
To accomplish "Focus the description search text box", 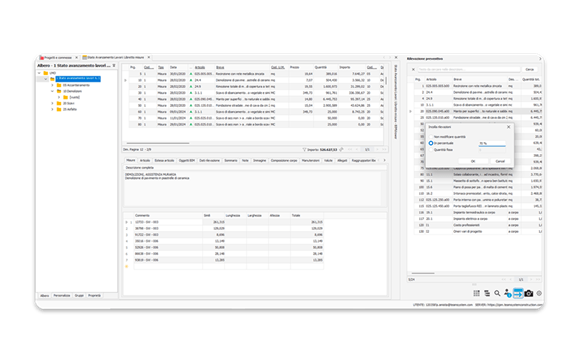I will tap(469, 69).
